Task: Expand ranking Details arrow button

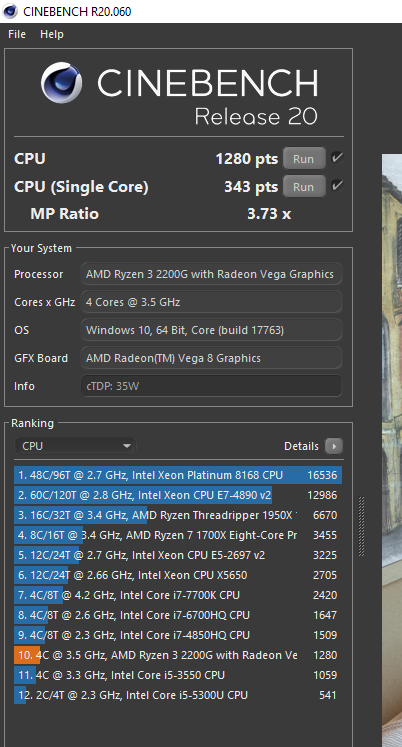Action: [334, 446]
